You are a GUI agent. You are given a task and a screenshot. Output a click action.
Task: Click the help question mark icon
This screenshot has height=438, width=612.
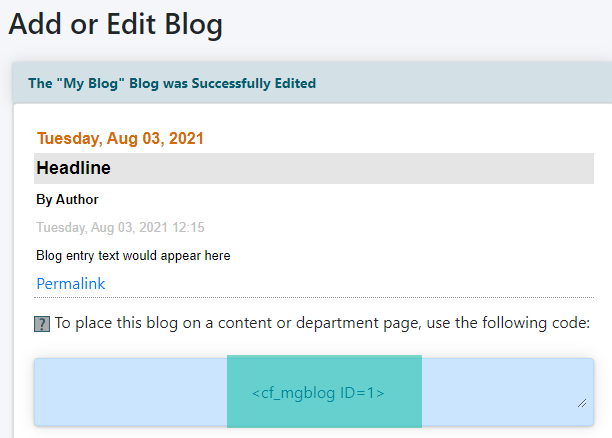42,324
